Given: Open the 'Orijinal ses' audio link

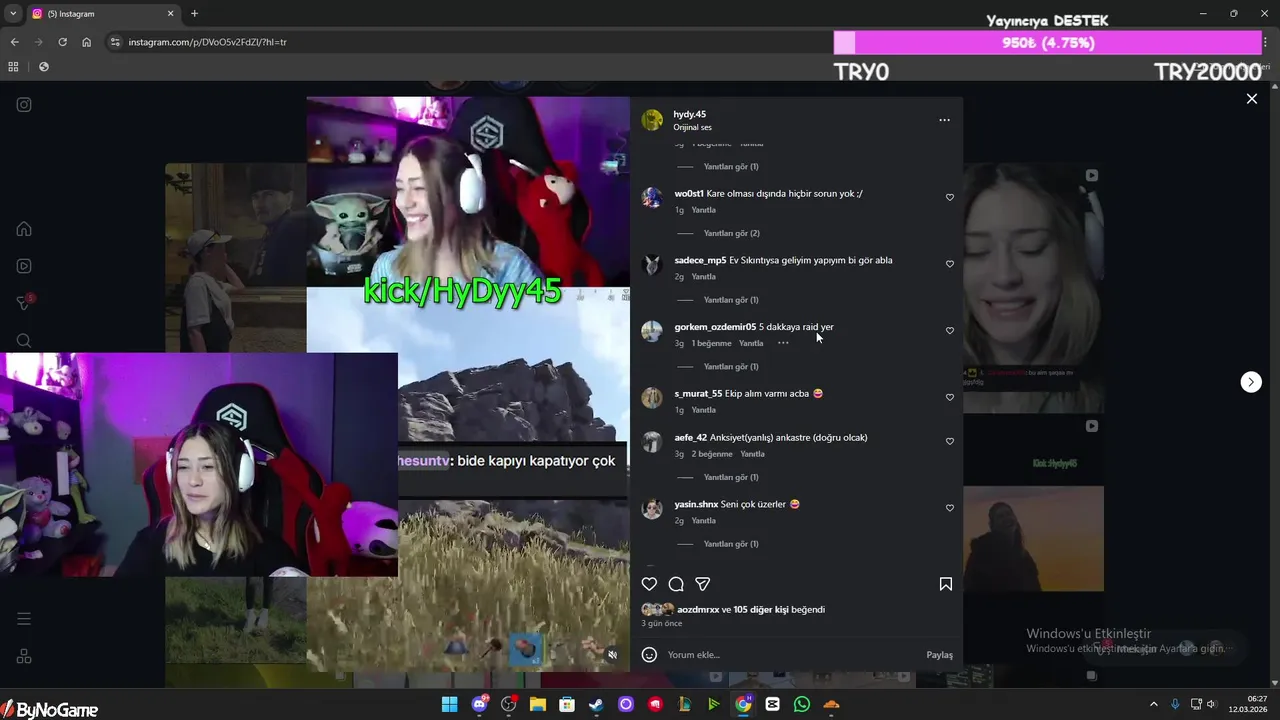Looking at the screenshot, I should click(693, 128).
